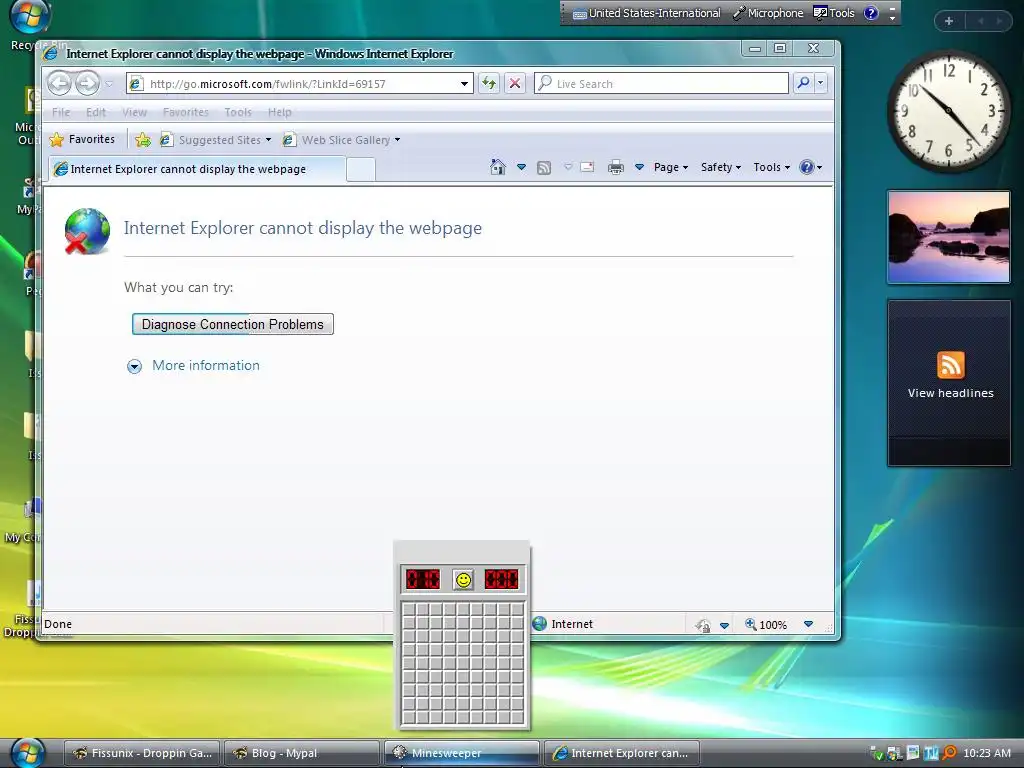Click the Microphone language bar button
Screen dimensions: 1024x768
[768, 13]
